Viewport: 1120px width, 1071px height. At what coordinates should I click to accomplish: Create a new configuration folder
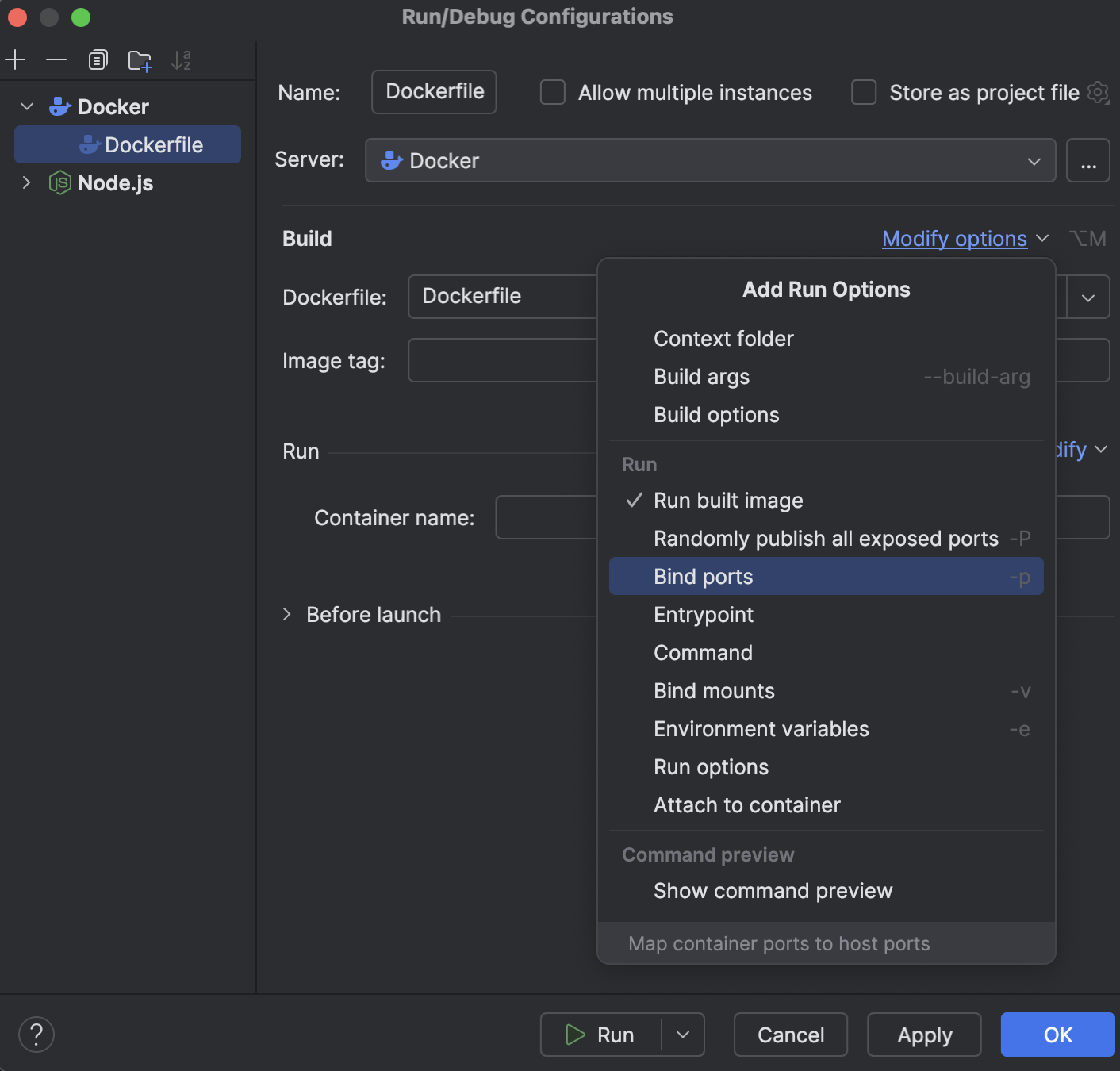pos(140,59)
